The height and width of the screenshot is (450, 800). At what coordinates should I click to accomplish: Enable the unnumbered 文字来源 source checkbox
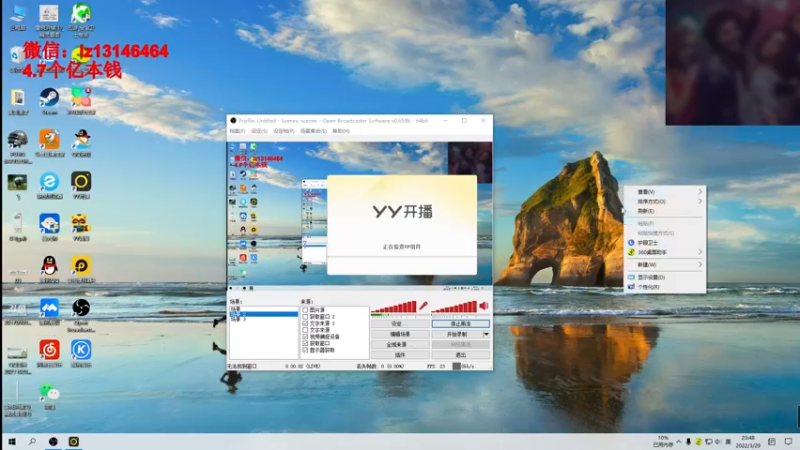coord(305,330)
